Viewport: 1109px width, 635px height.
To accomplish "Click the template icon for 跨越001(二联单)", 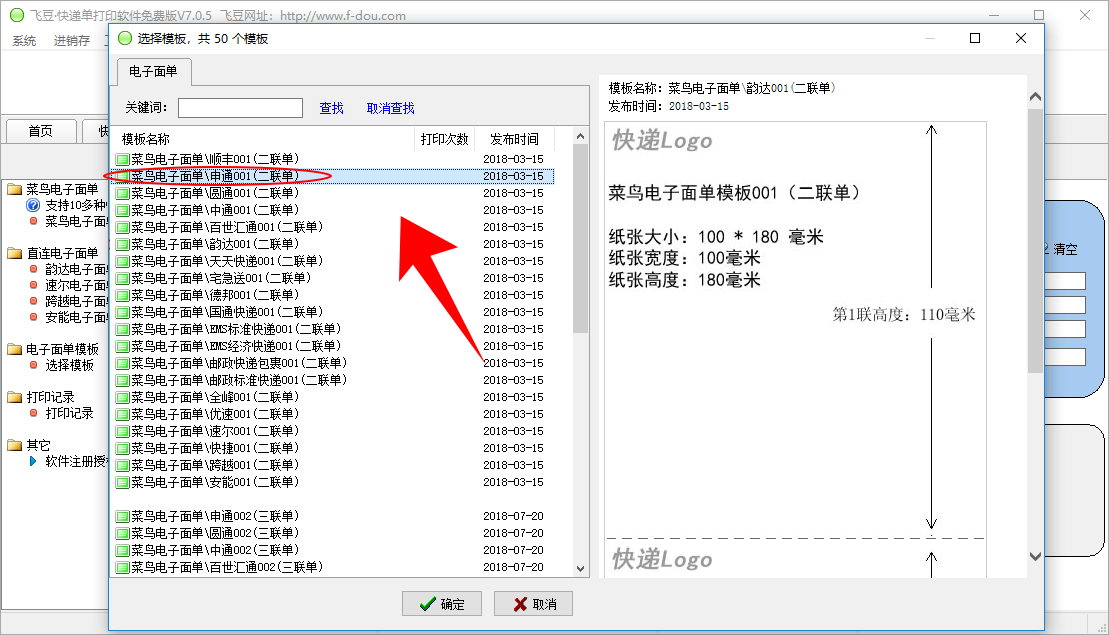I will tap(122, 465).
